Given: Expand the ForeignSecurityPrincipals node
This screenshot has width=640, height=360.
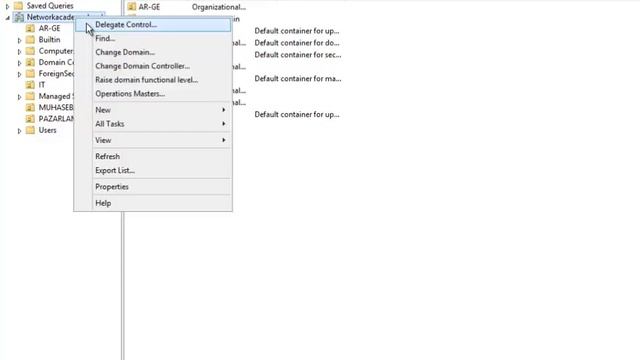Looking at the screenshot, I should [19, 74].
